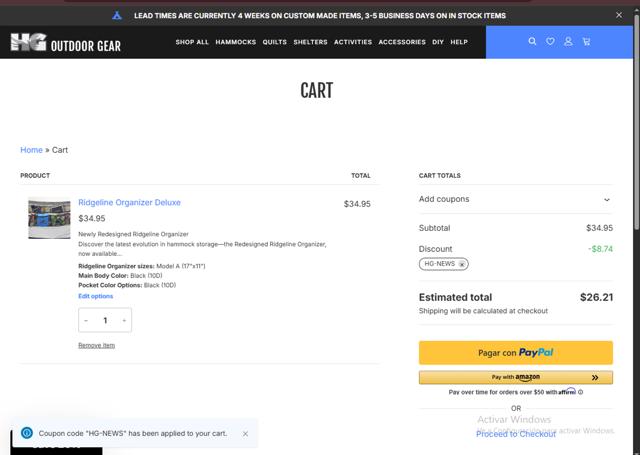The image size is (640, 455).
Task: Open the user account icon
Action: coord(568,41)
